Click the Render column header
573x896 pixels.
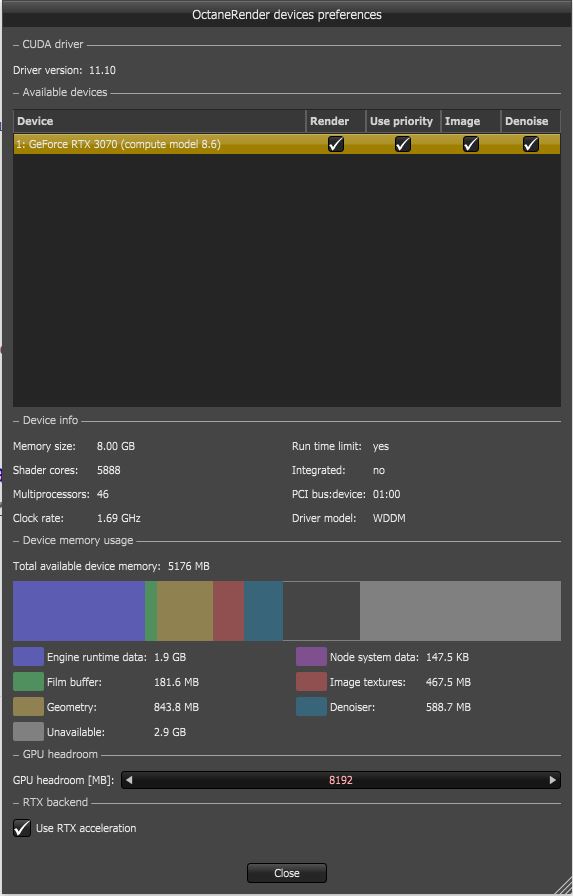[x=336, y=121]
